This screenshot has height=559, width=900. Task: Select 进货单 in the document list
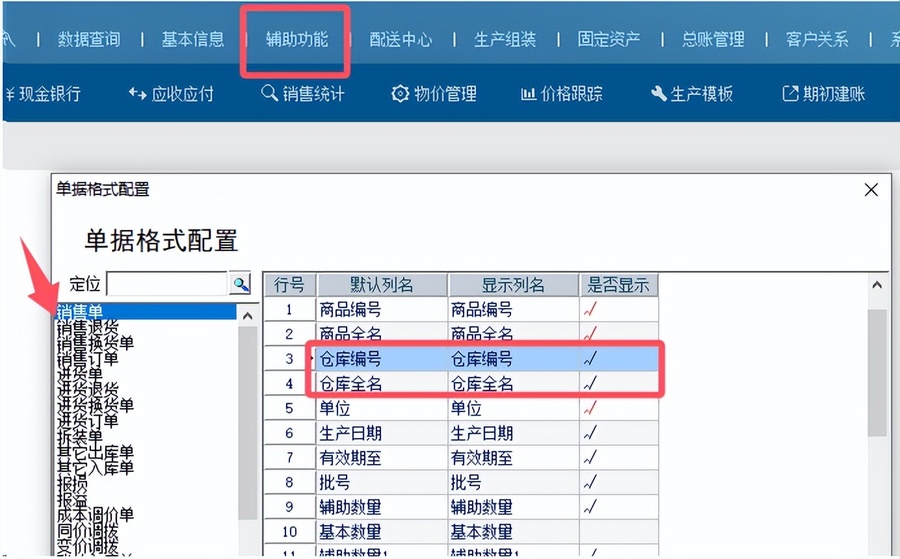coord(80,374)
